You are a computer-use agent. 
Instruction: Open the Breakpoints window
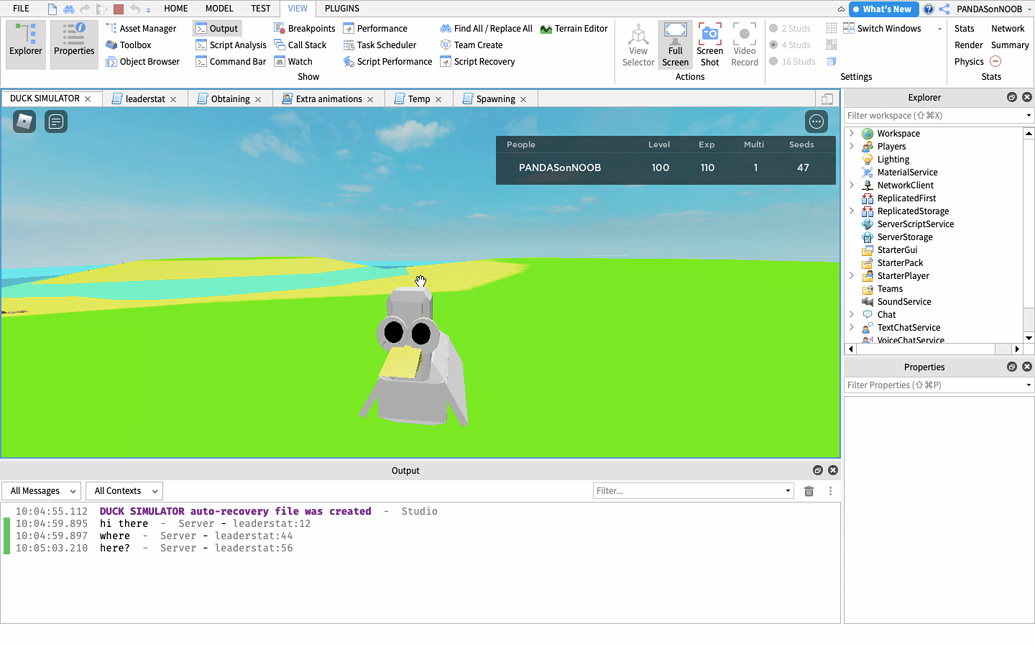[304, 28]
